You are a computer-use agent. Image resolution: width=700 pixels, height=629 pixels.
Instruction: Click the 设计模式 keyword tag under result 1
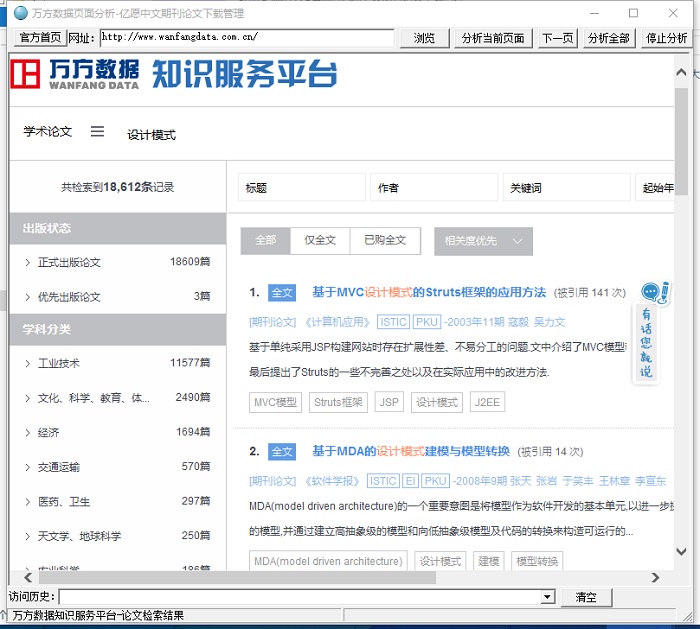pyautogui.click(x=437, y=402)
